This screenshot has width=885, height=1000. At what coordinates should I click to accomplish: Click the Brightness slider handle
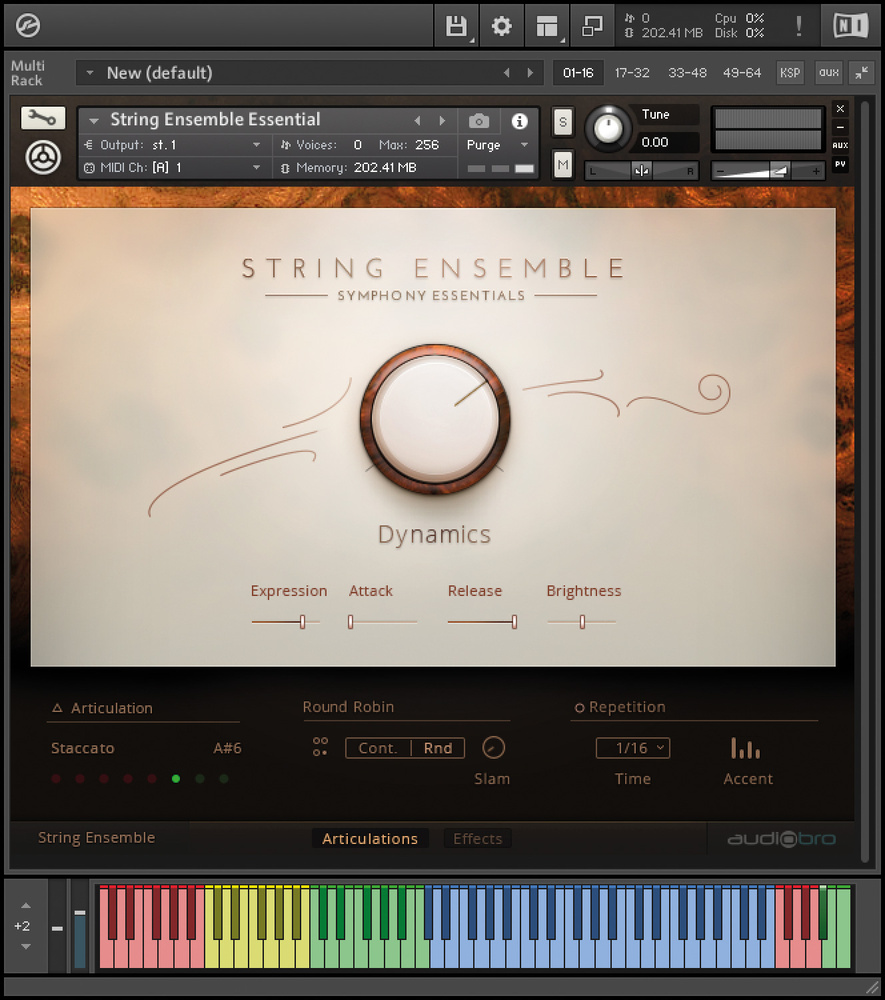point(582,622)
